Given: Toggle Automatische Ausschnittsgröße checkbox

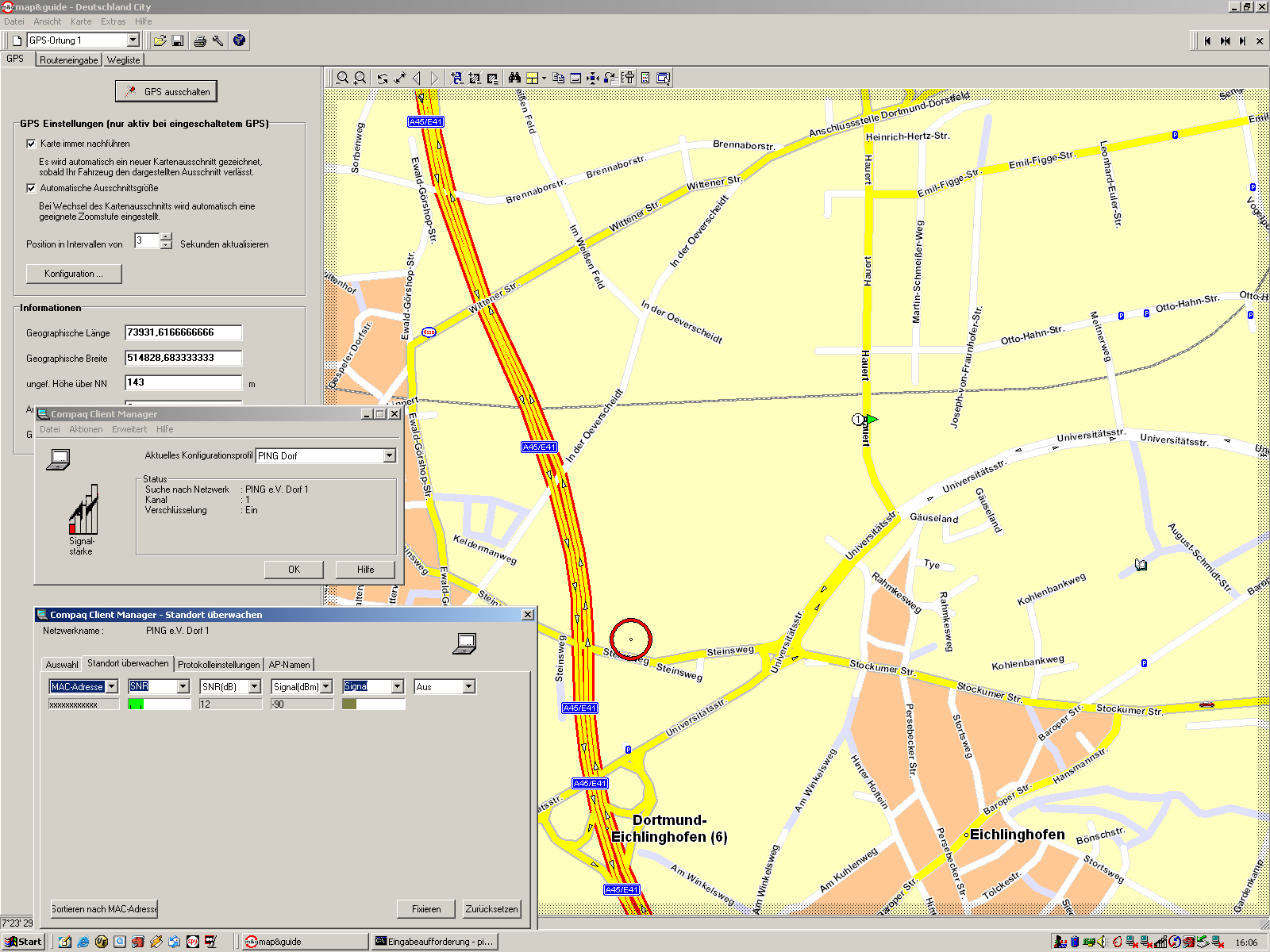Looking at the screenshot, I should tap(31, 188).
